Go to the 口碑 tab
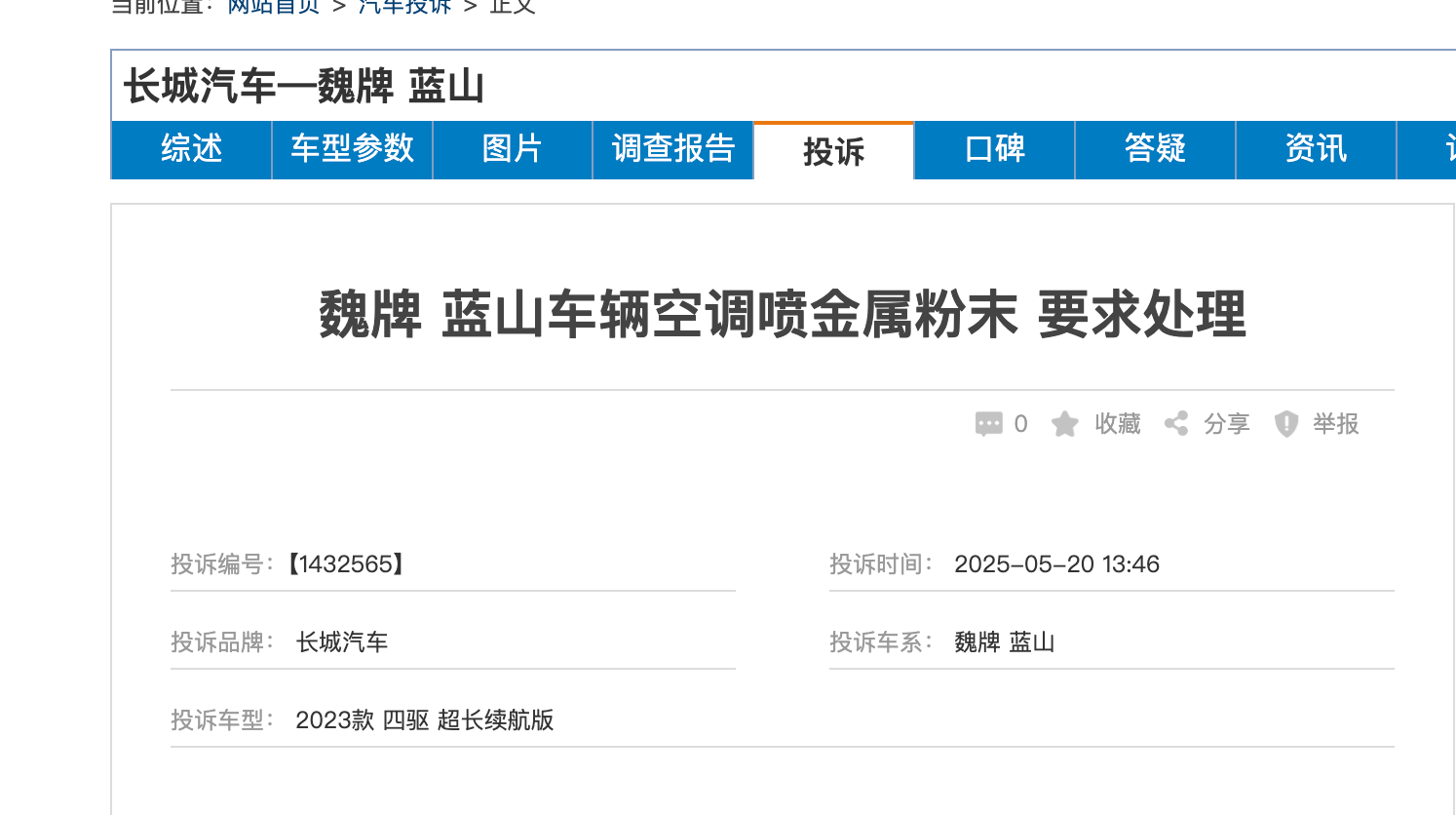Screen dimensions: 1456x815 pos(994,149)
